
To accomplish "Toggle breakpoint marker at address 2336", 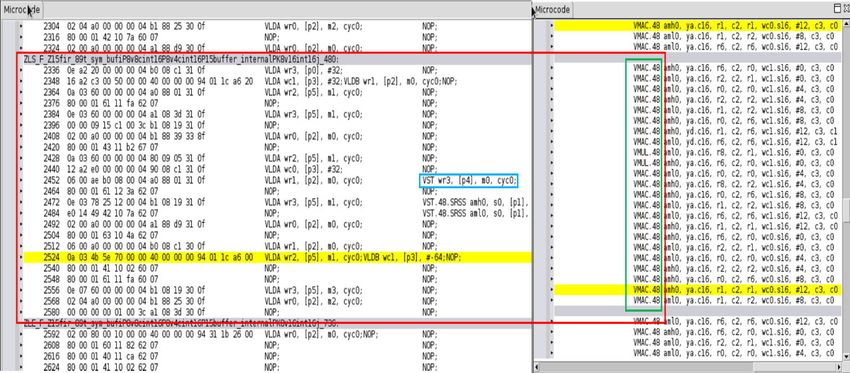I will (21, 70).
